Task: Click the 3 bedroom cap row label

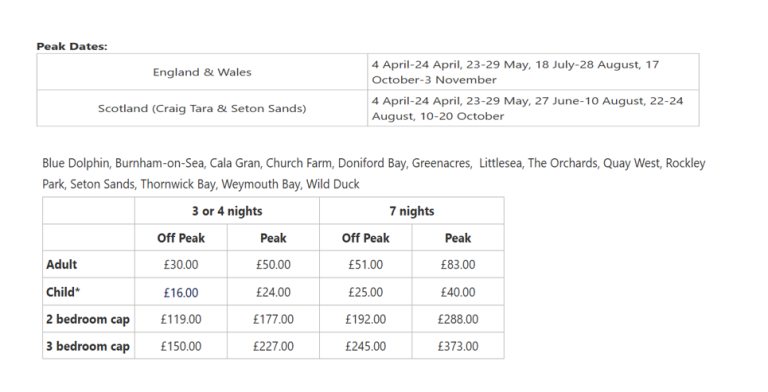Action: click(x=88, y=346)
